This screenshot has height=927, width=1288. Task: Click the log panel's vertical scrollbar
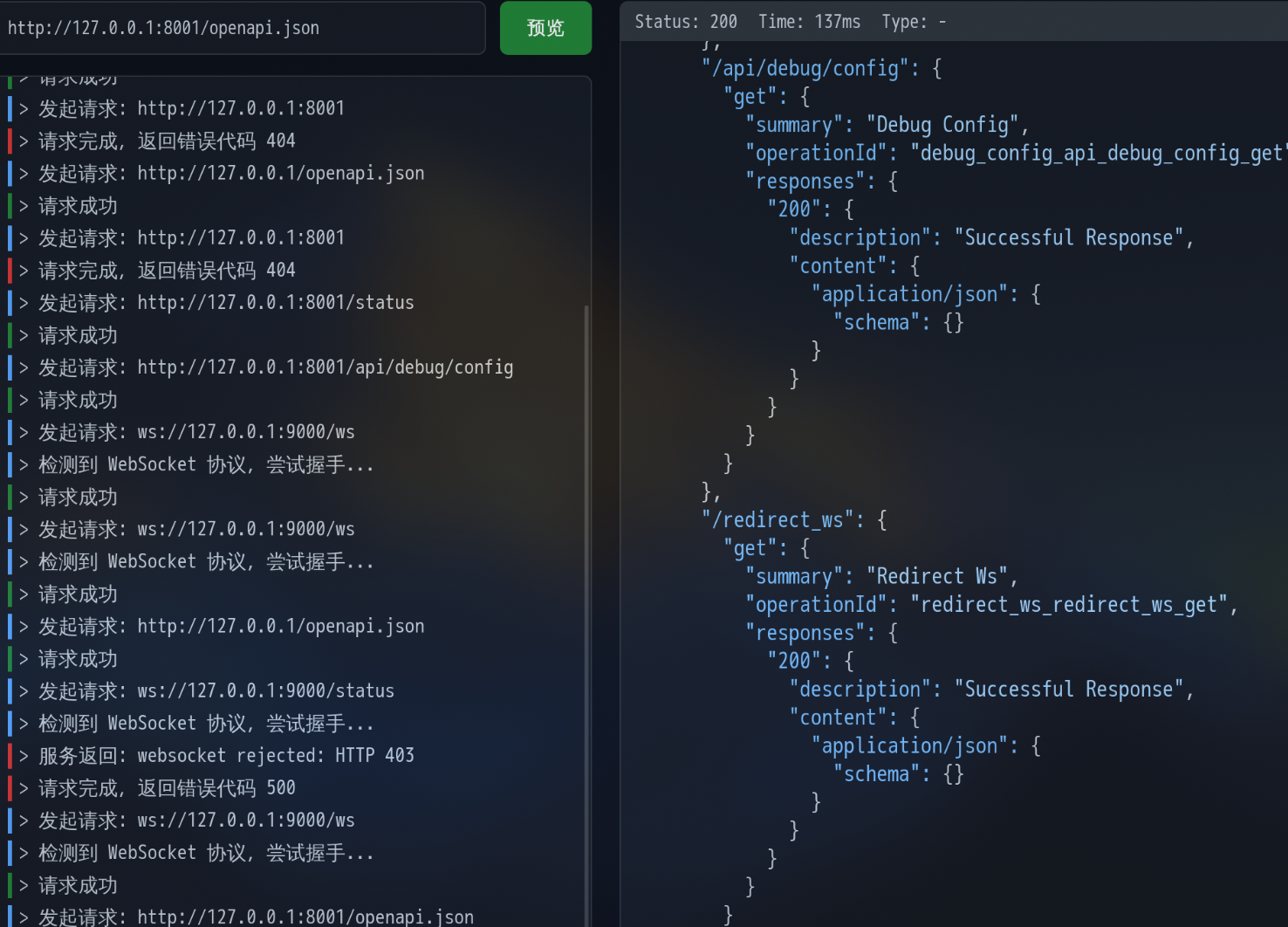click(x=586, y=611)
